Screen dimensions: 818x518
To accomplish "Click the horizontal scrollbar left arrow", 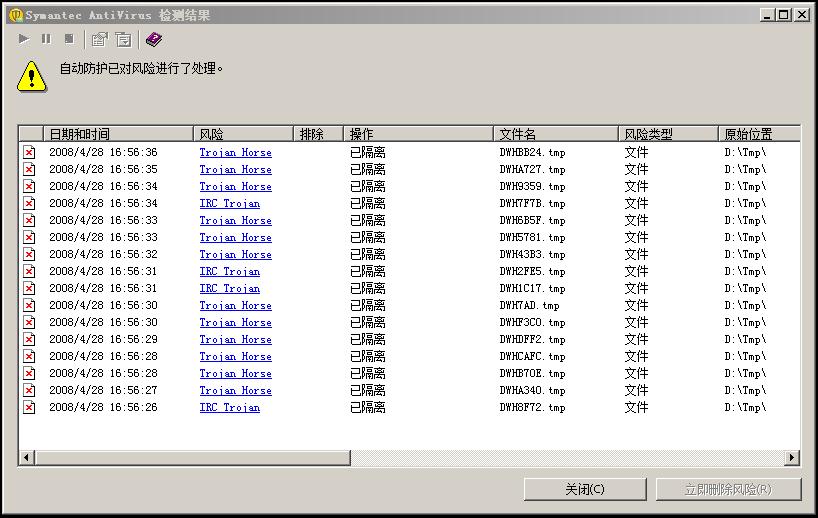I will (x=27, y=457).
